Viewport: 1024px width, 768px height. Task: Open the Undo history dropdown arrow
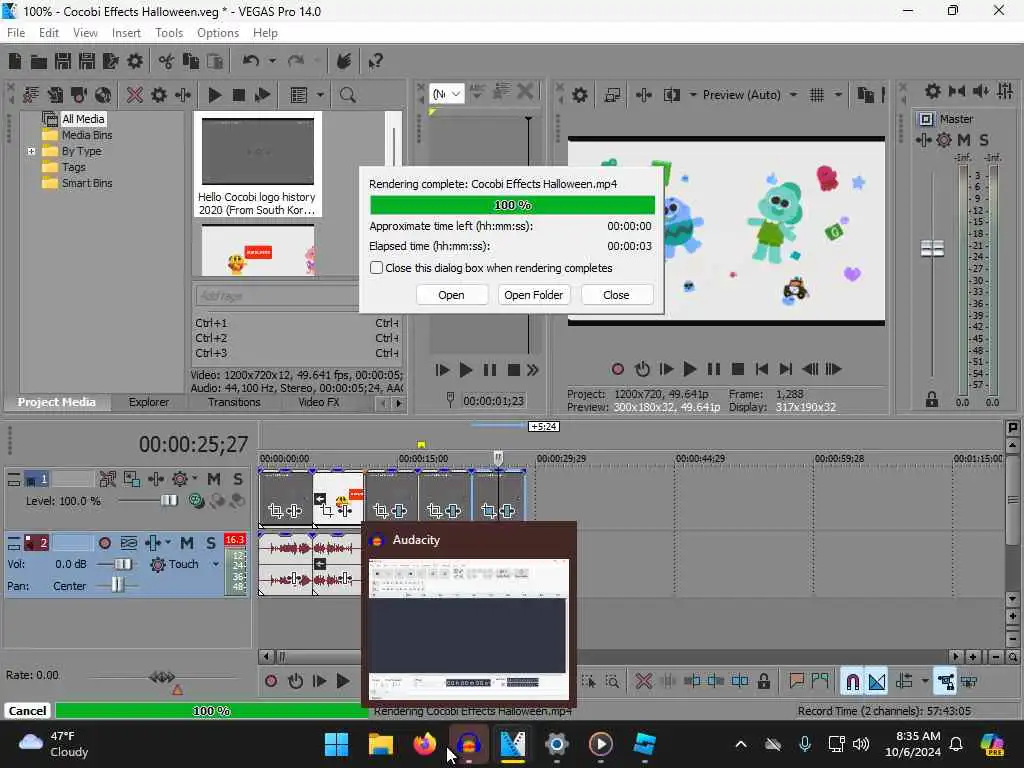[x=272, y=61]
